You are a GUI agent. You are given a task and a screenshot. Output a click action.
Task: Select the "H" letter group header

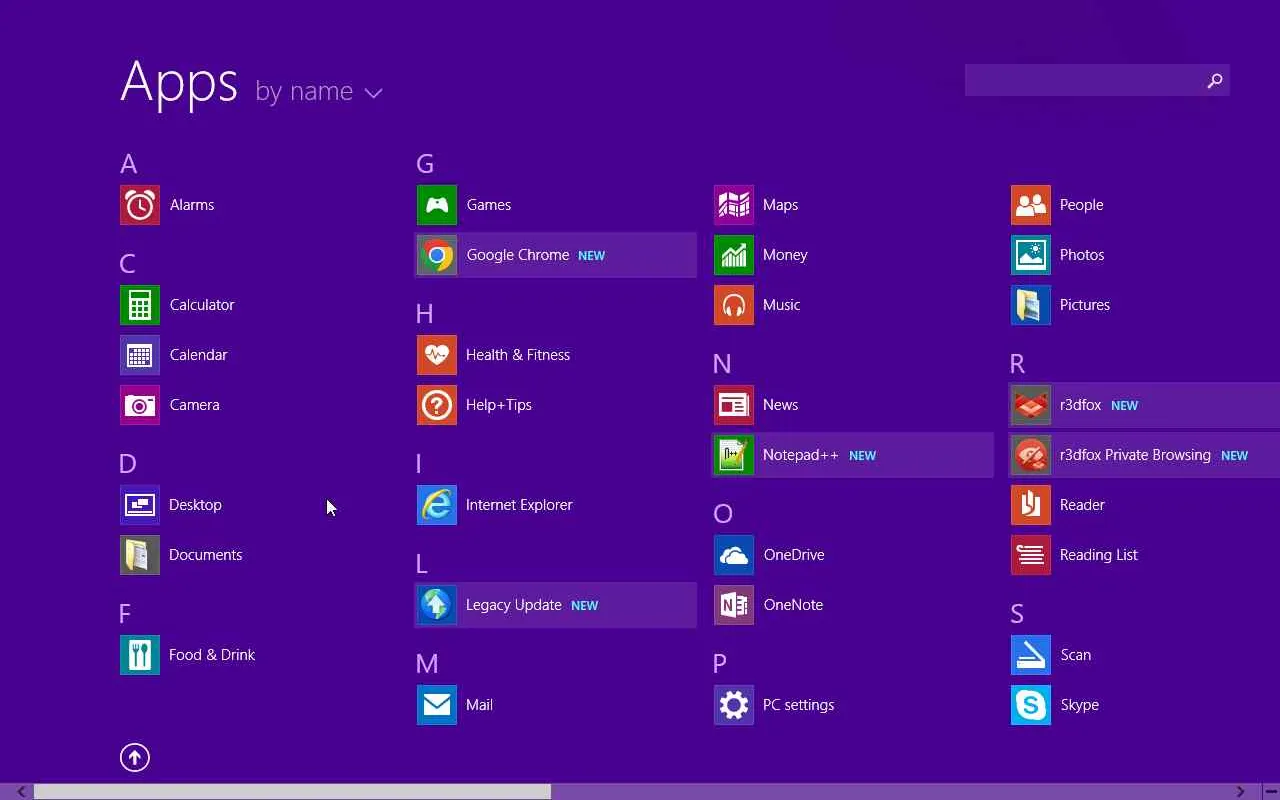425,314
